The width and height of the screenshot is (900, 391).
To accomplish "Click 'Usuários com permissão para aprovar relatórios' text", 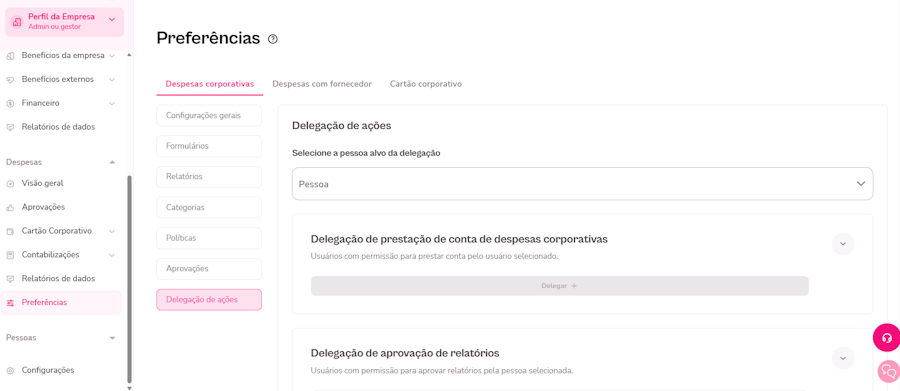I will (x=442, y=371).
